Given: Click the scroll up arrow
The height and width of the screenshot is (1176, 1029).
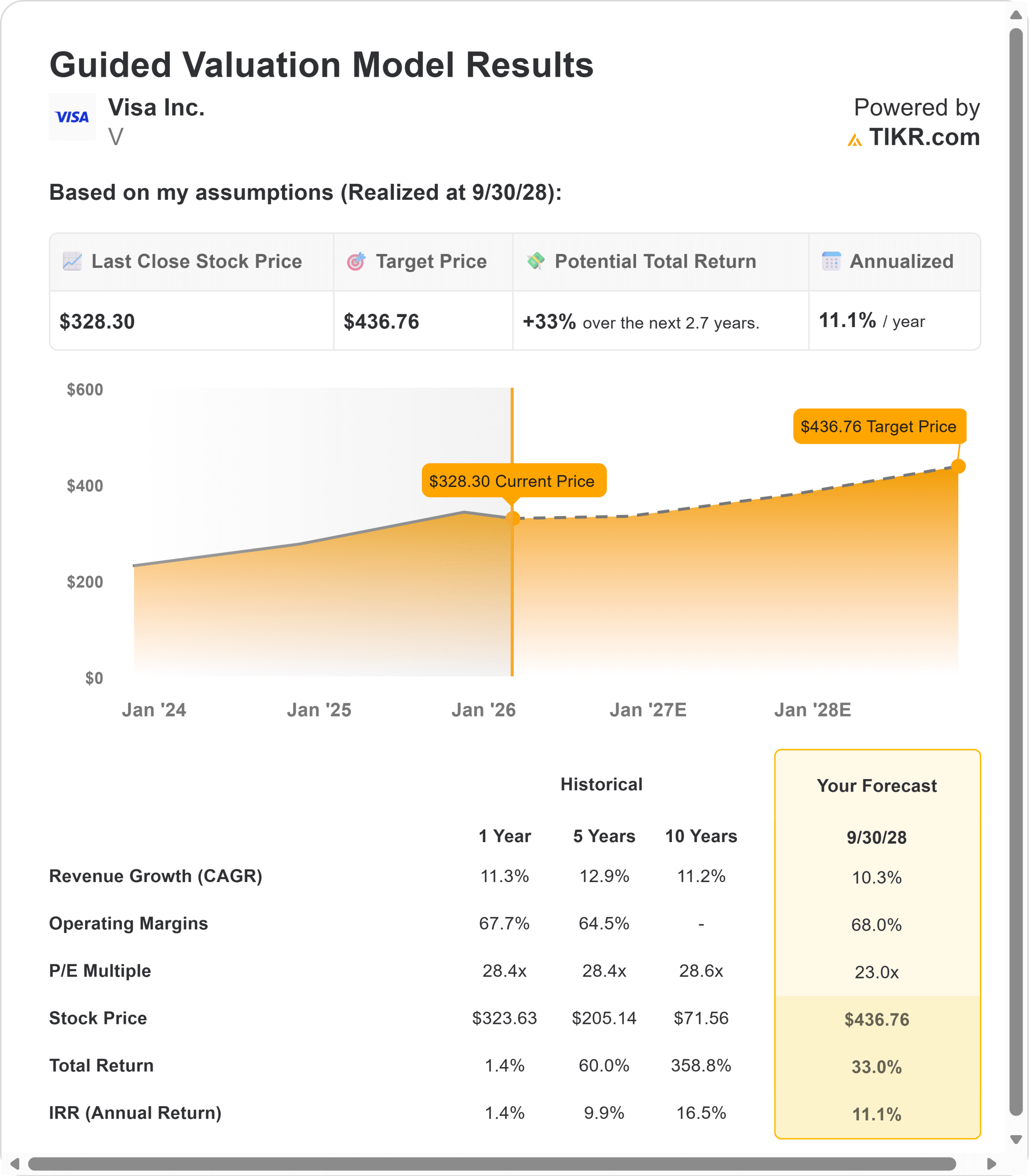Looking at the screenshot, I should tap(1016, 16).
